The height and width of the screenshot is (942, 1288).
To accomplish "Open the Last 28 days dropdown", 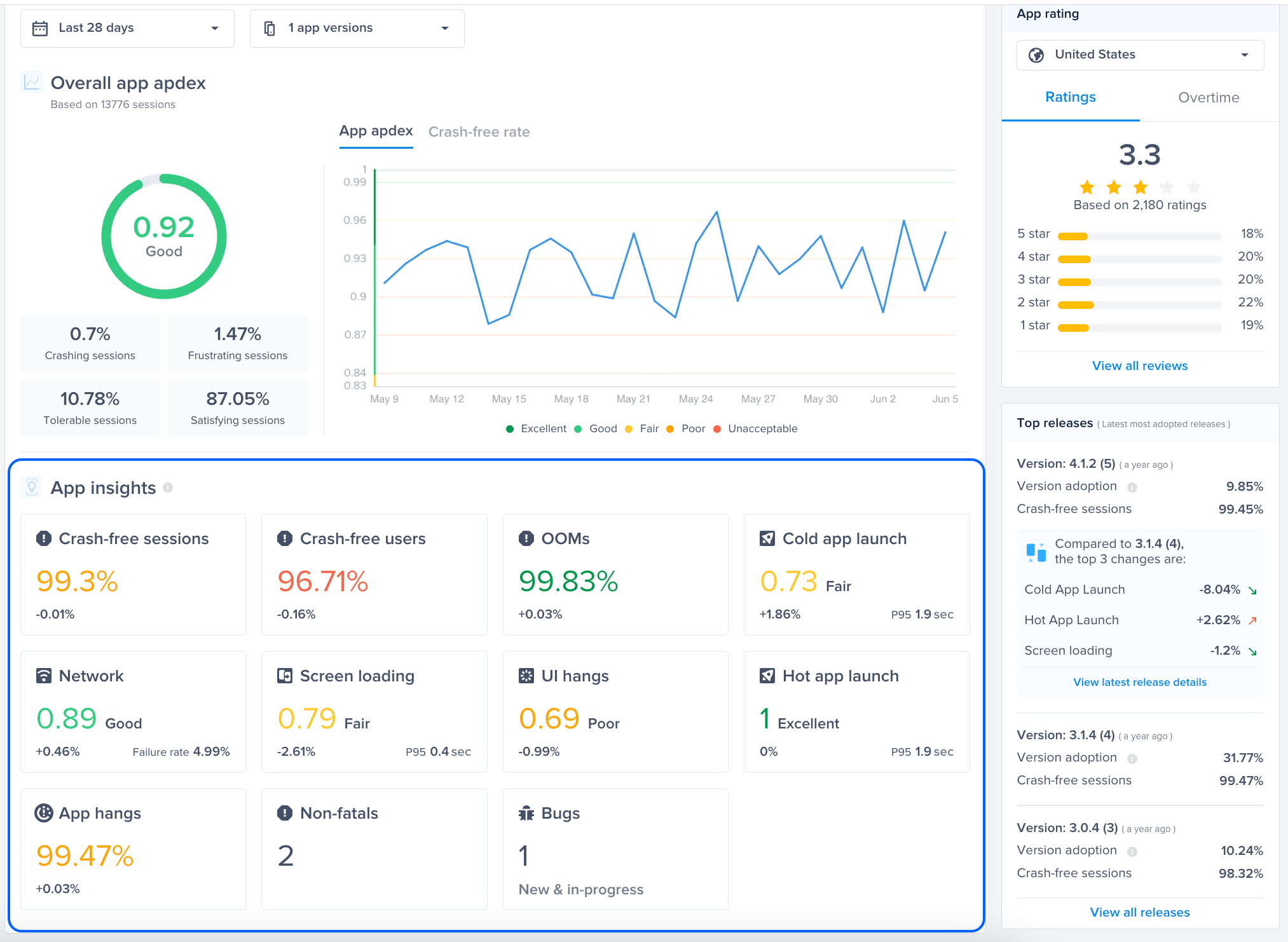I will coord(127,28).
